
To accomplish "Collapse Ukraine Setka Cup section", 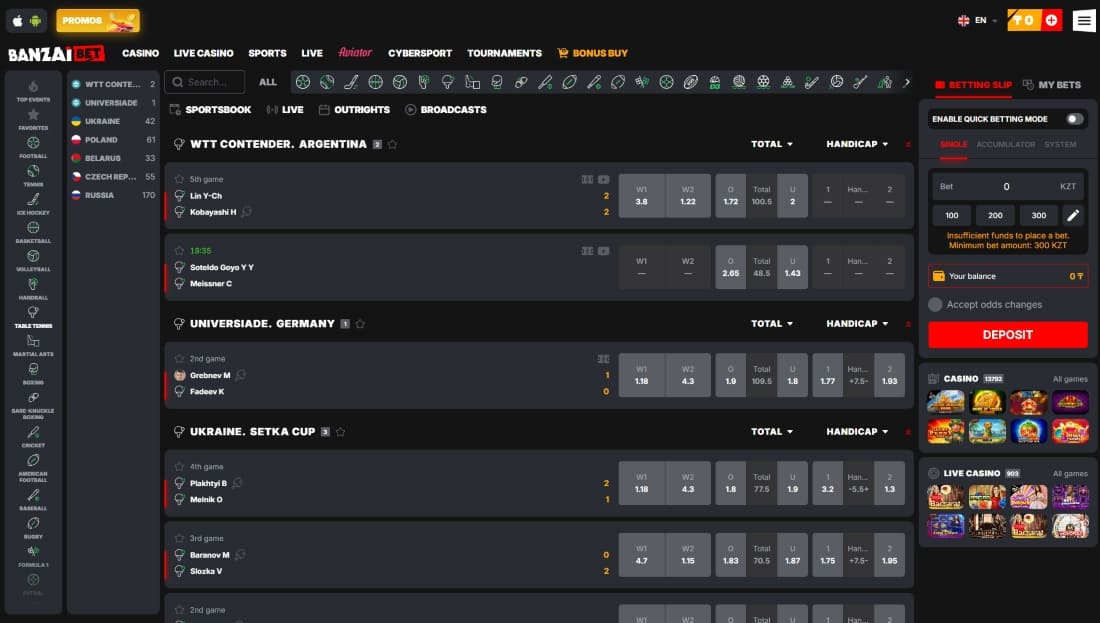I will 908,432.
